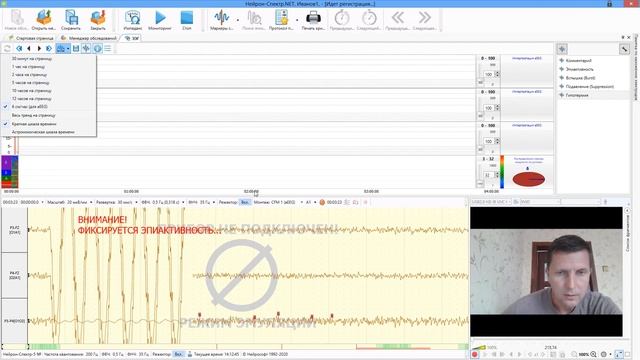Click the P3-F2 channel label
The width and height of the screenshot is (640, 360).
15,230
